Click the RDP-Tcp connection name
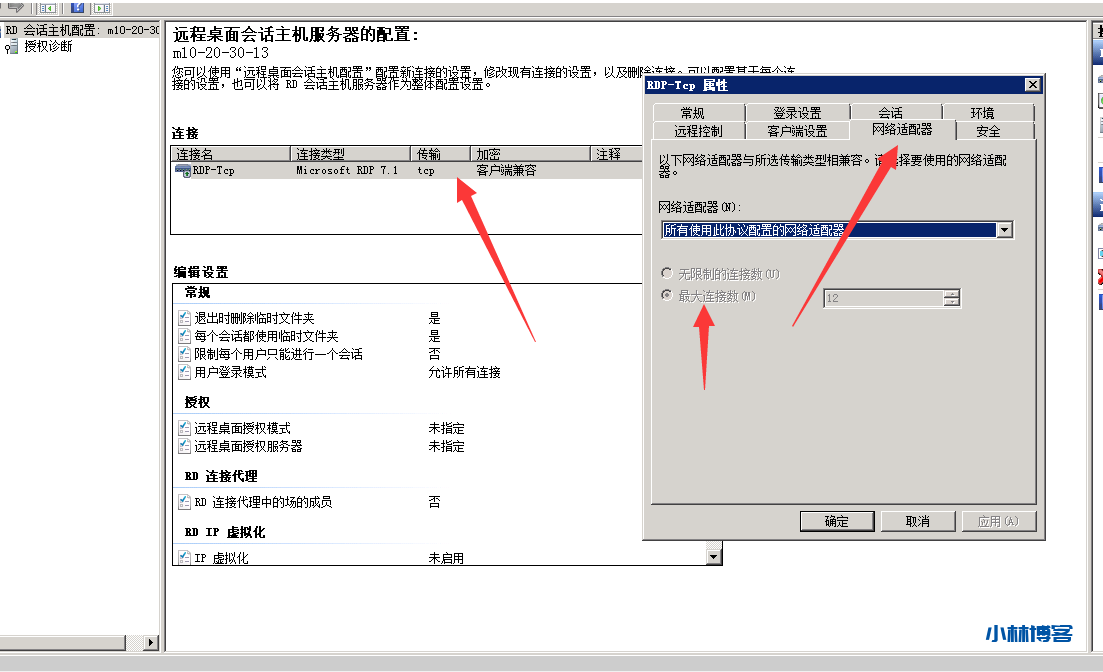Image resolution: width=1103 pixels, height=672 pixels. pos(214,170)
